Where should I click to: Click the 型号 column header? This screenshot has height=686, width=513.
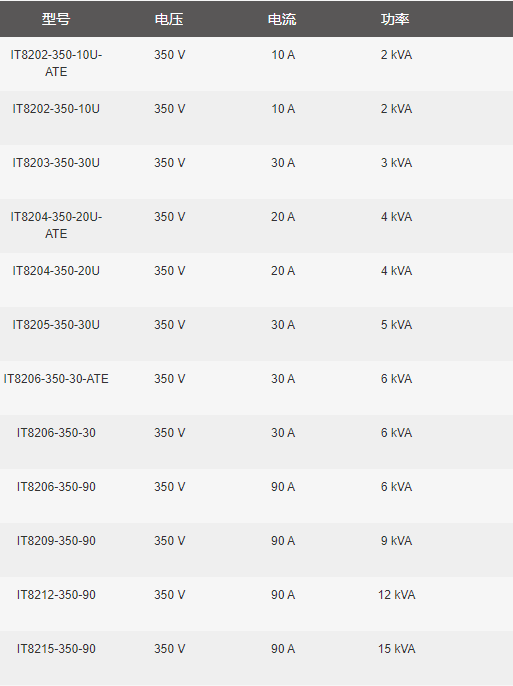[x=56, y=19]
